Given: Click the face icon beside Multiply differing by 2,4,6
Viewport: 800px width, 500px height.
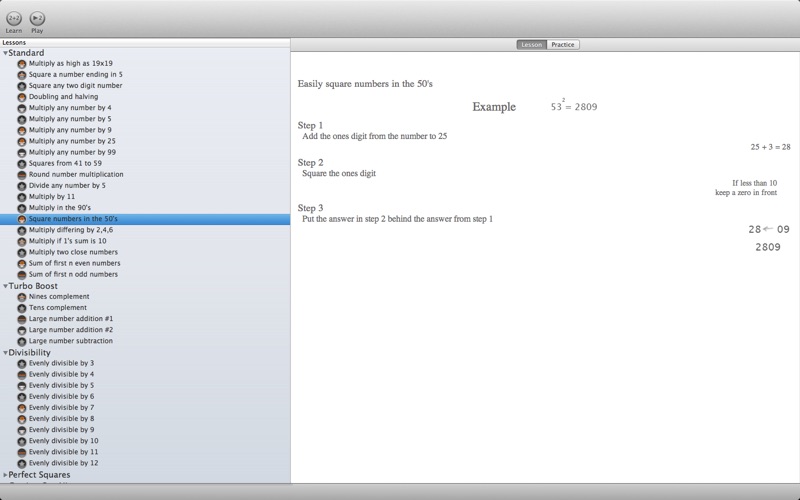Looking at the screenshot, I should [x=21, y=231].
